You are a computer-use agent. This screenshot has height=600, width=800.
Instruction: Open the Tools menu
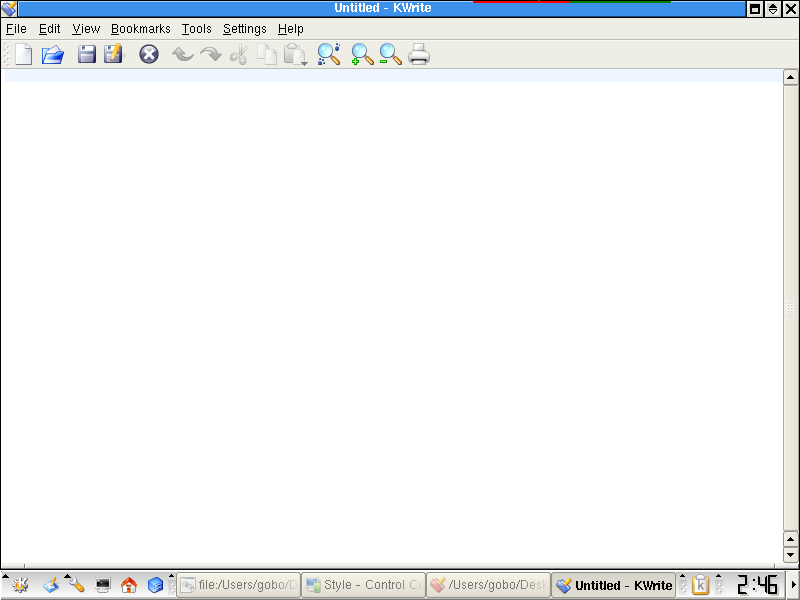196,29
